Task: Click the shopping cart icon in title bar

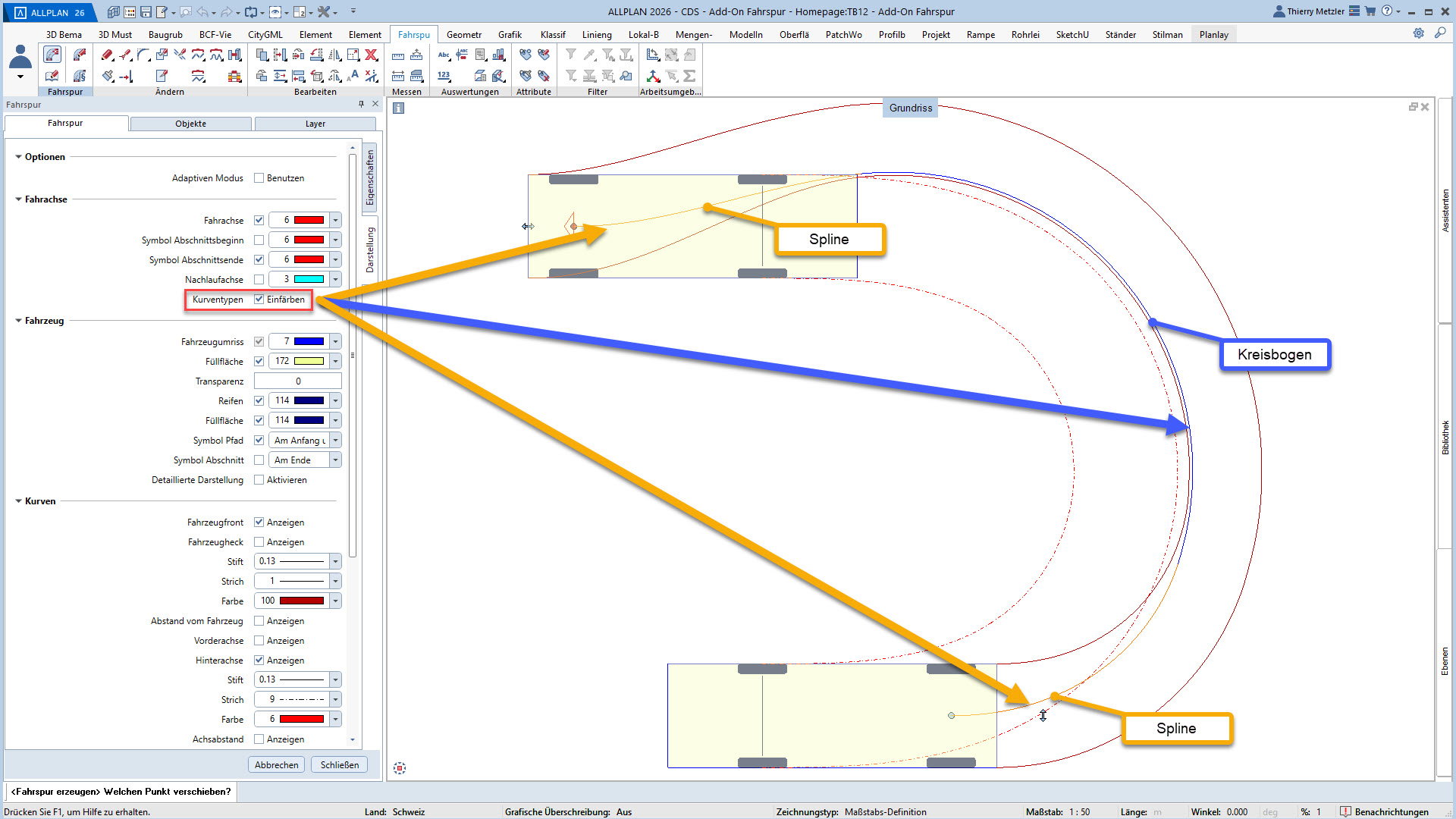Action: point(1370,11)
